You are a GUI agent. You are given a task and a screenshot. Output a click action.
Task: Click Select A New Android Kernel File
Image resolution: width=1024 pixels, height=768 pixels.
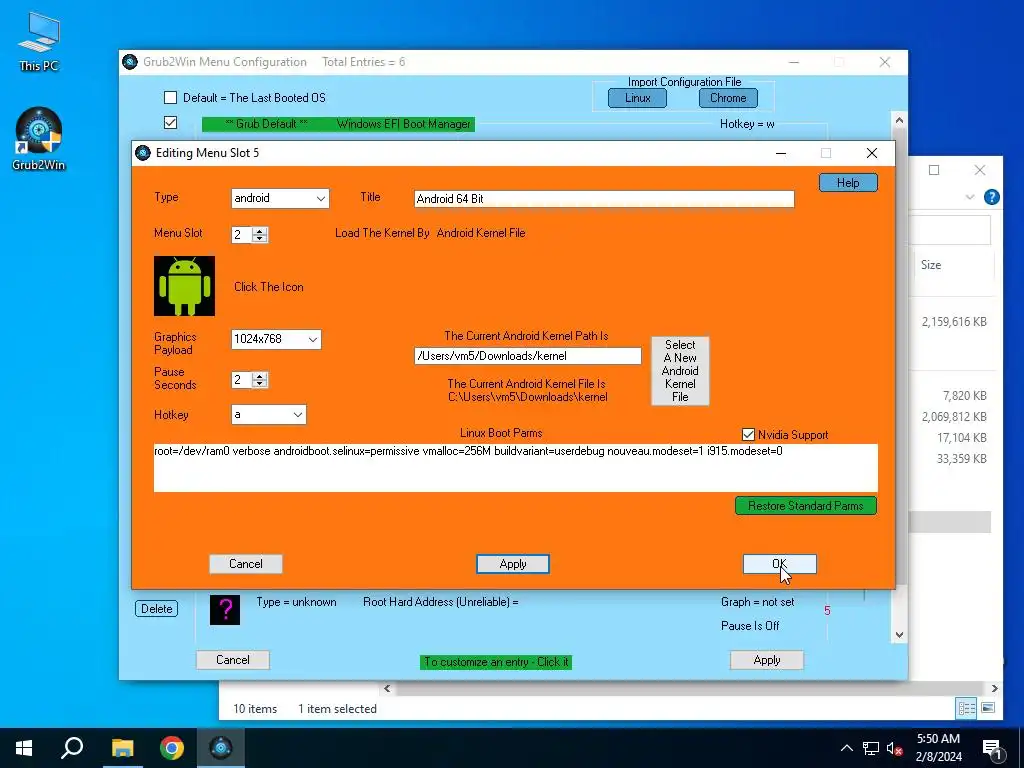680,371
